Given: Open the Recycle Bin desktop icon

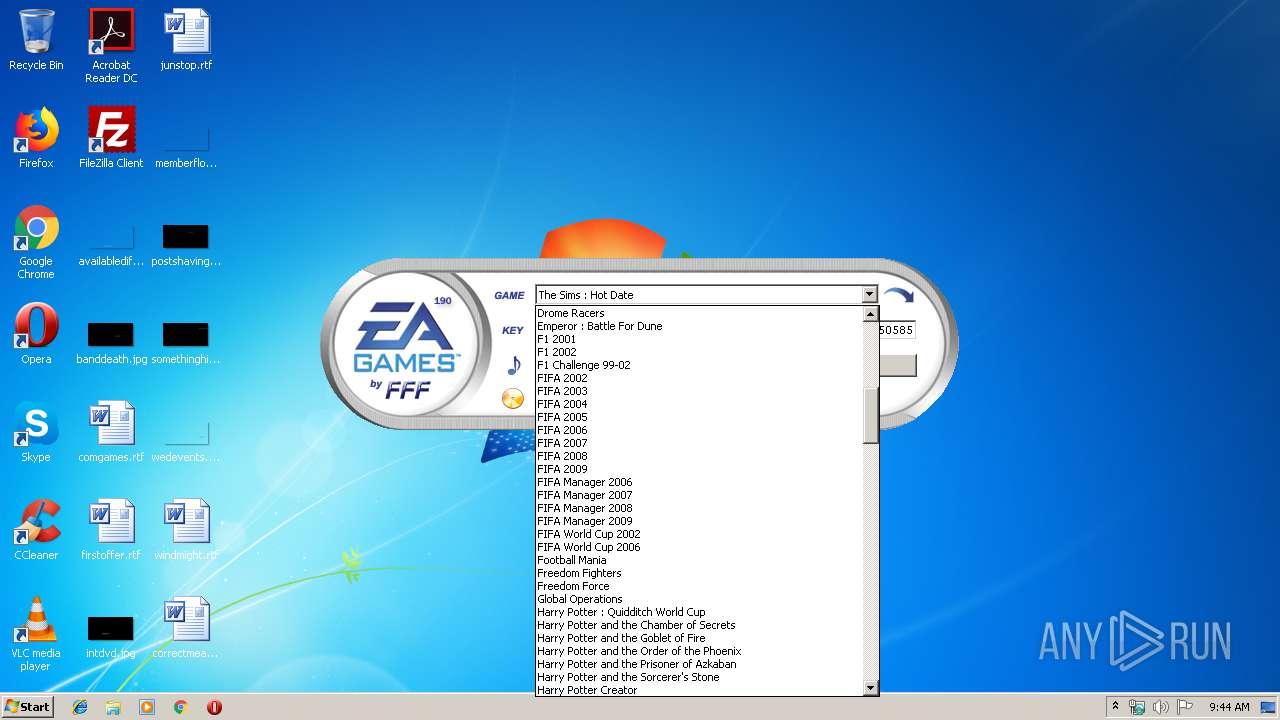Looking at the screenshot, I should point(36,40).
